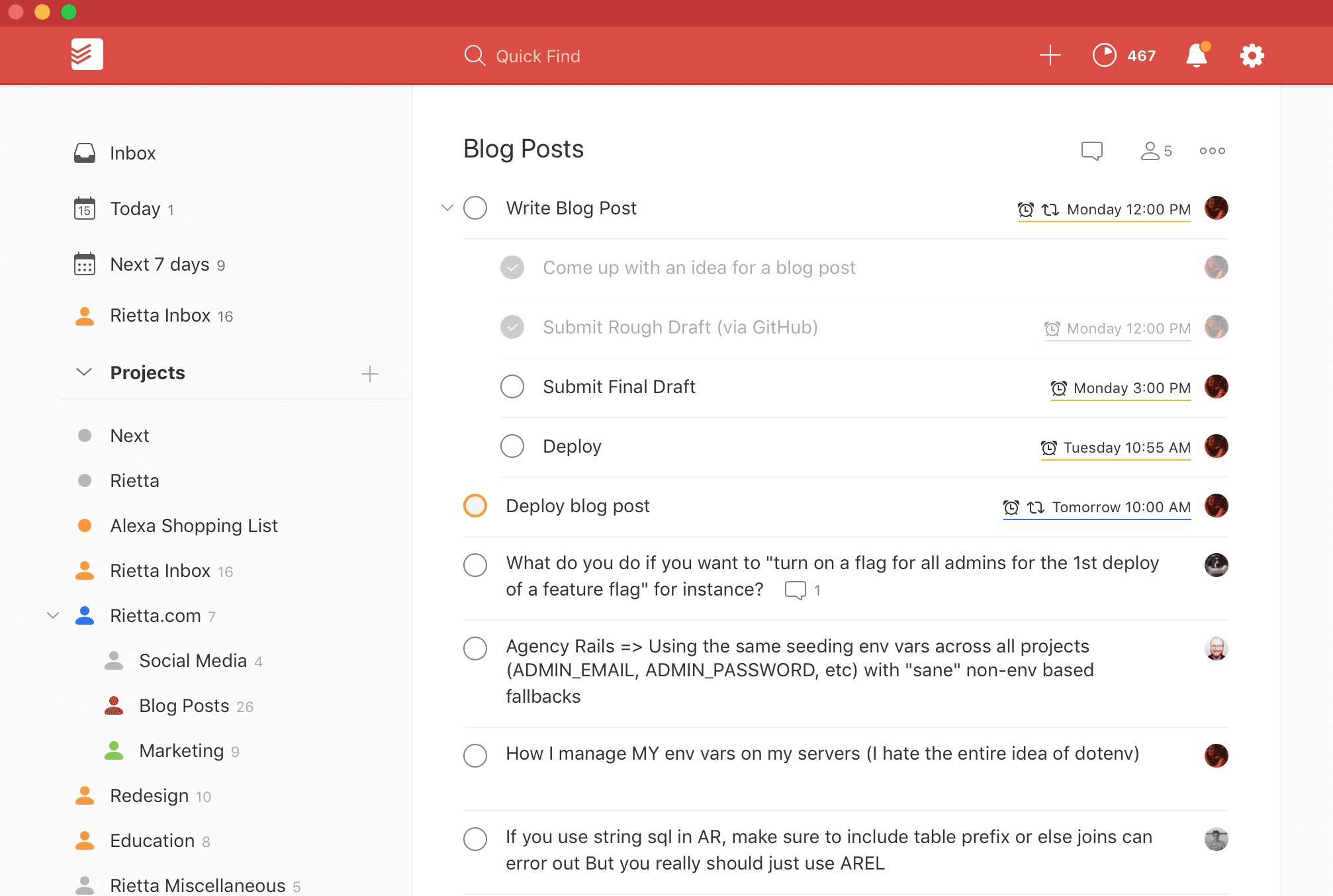Open Submit Final Draft task text

[619, 386]
